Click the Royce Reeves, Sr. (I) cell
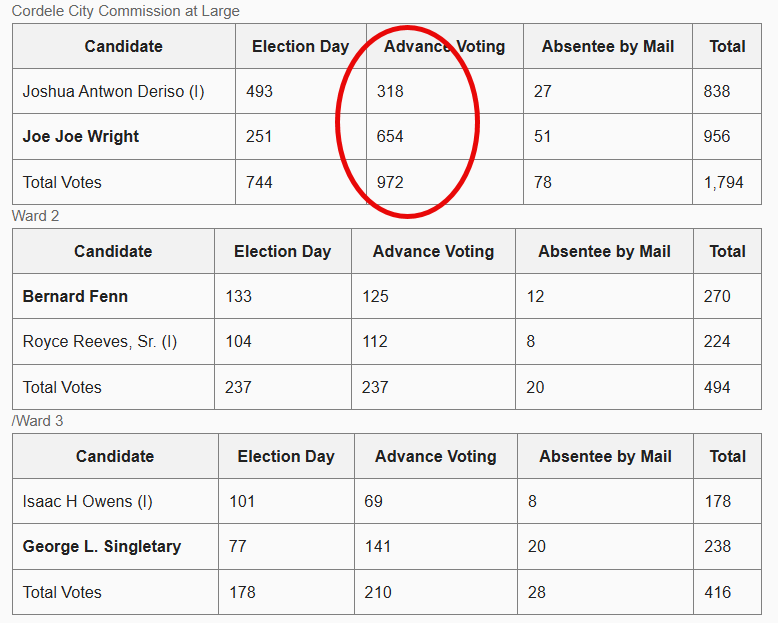 point(100,342)
